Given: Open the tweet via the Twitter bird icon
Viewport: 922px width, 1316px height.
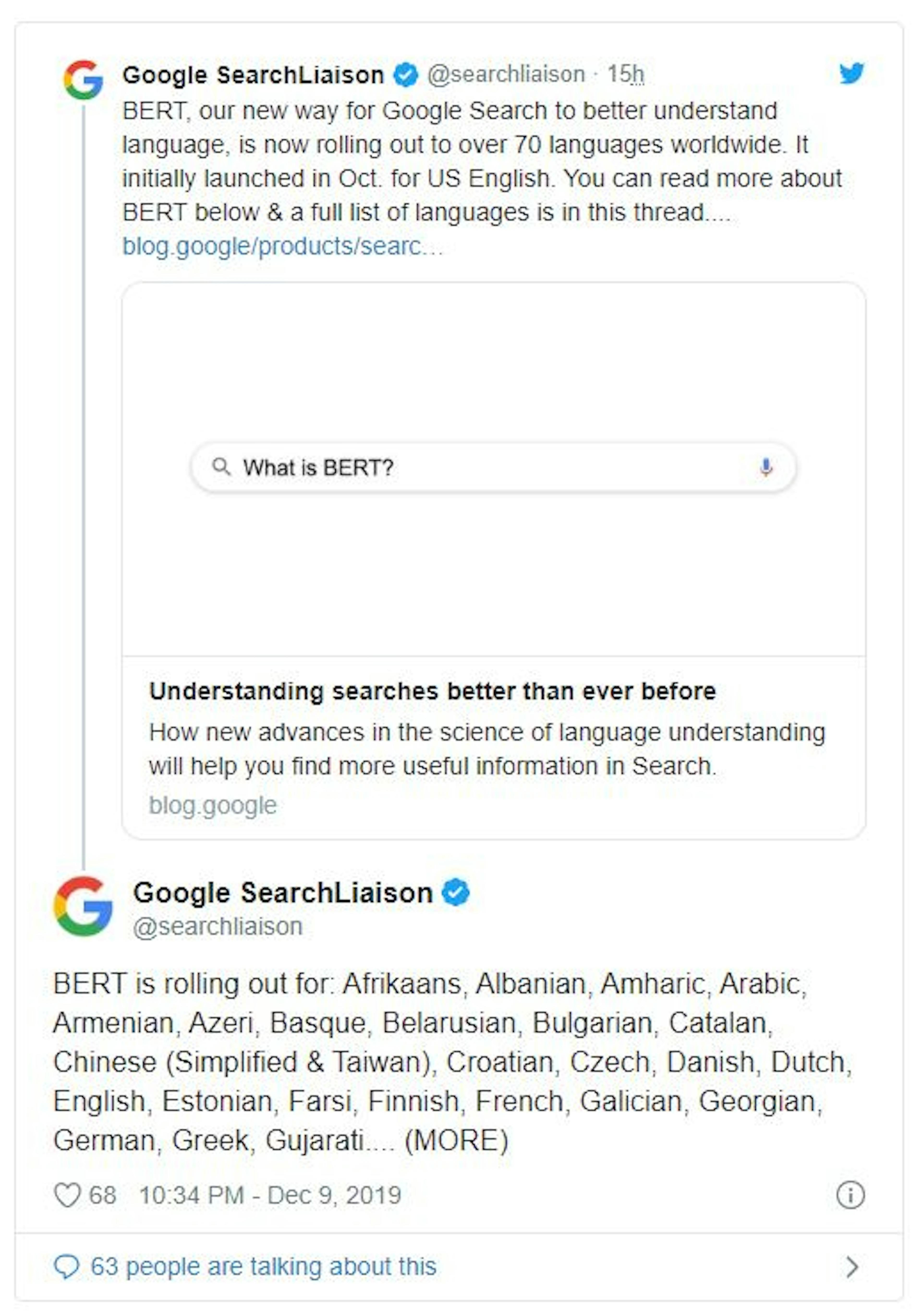Looking at the screenshot, I should coord(853,73).
